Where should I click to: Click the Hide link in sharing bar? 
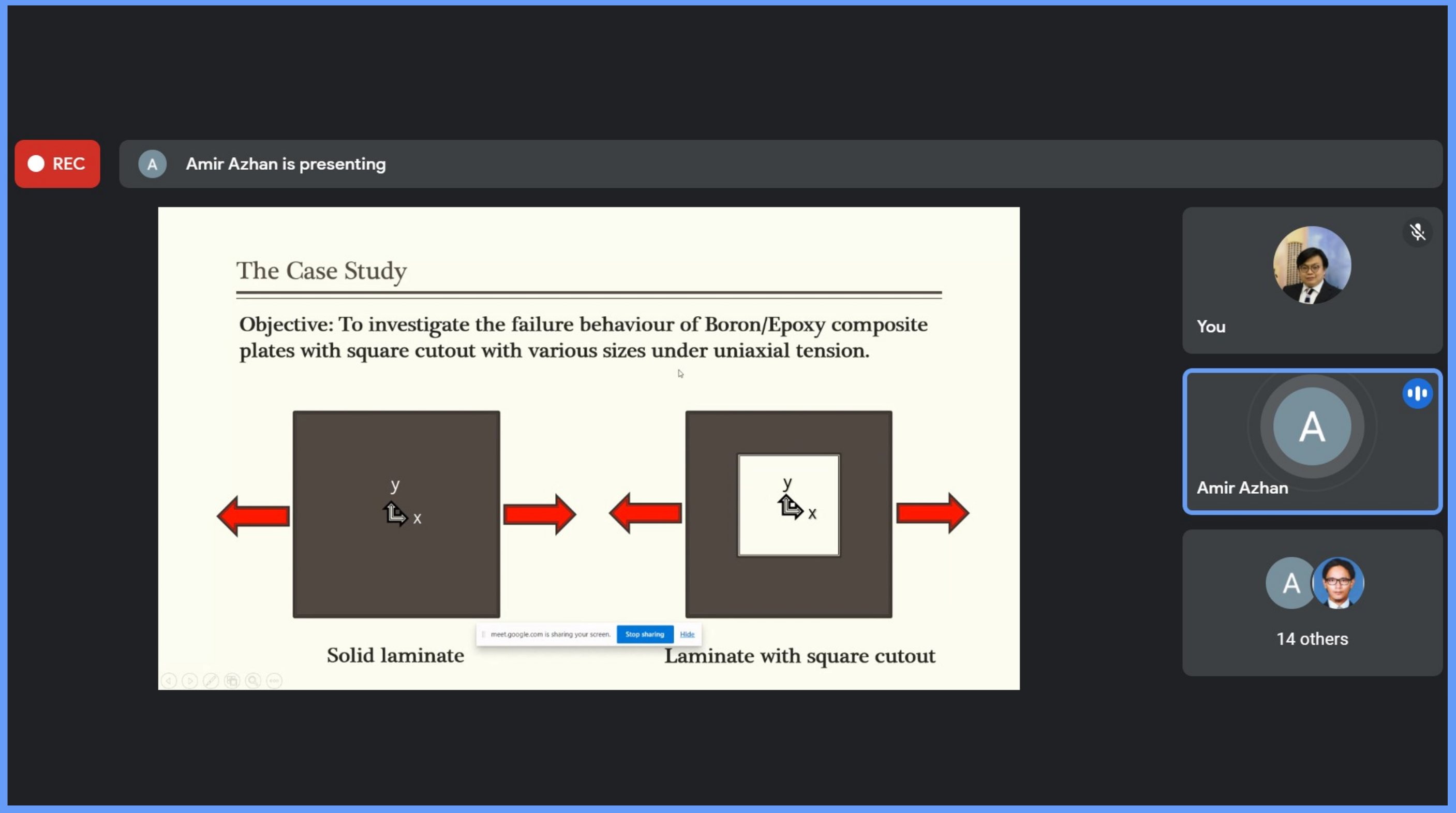click(x=687, y=634)
